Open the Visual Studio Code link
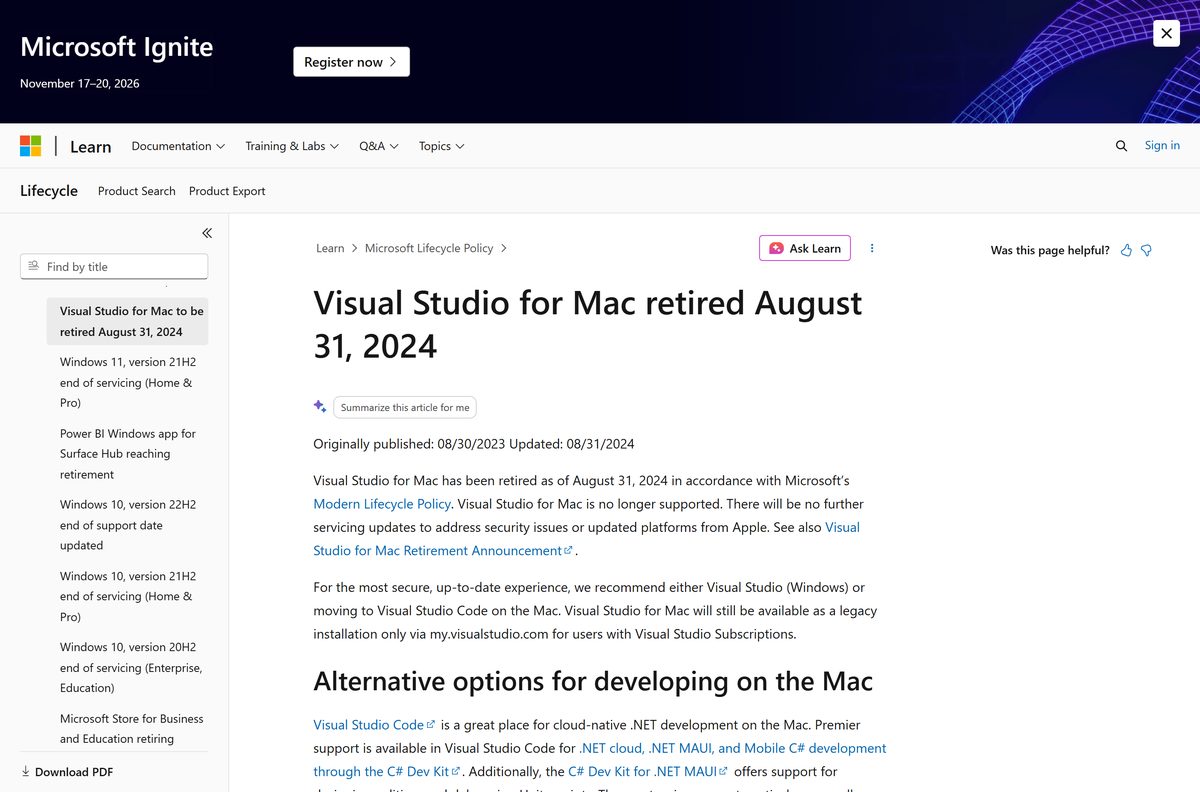Screen dimensions: 1200x792 point(374,725)
